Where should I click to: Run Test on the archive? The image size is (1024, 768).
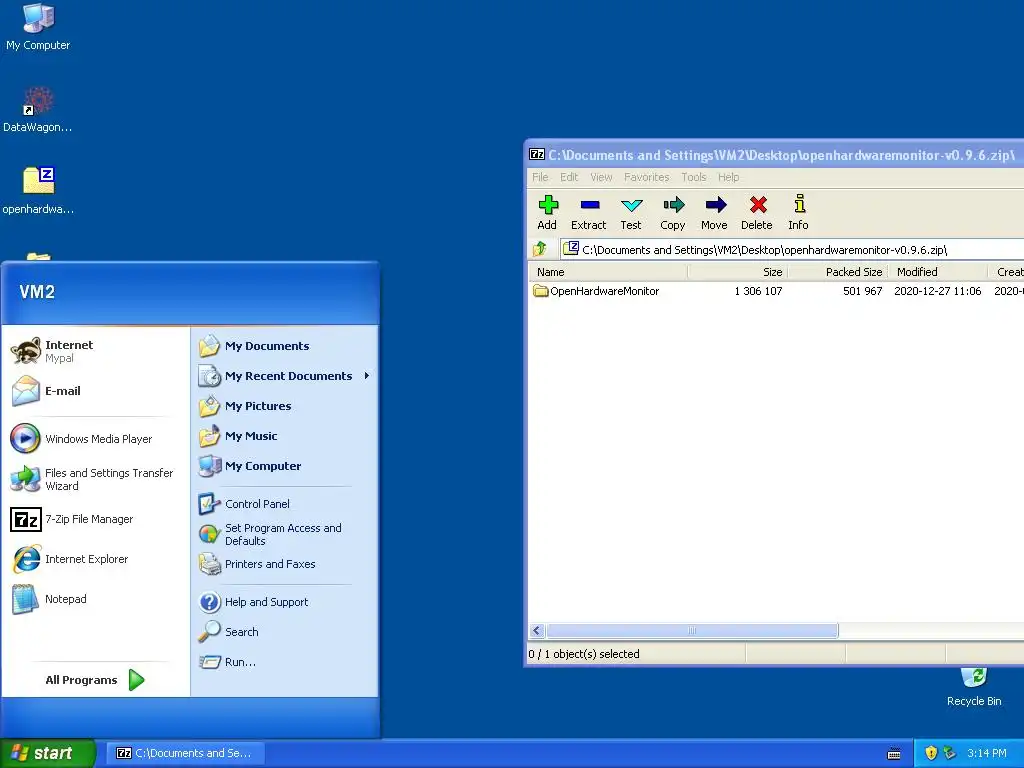point(631,213)
